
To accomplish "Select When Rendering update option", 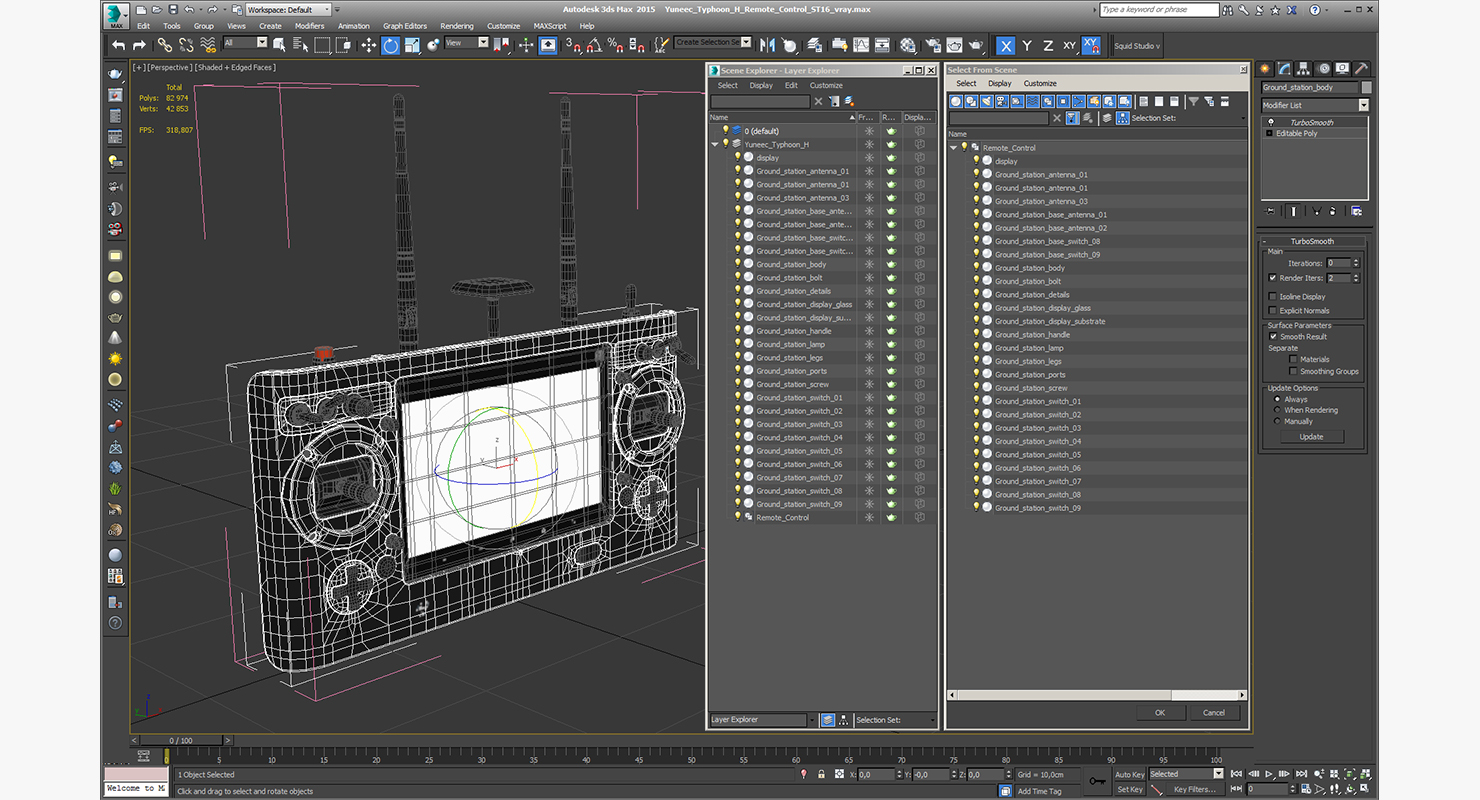I will click(x=1277, y=410).
